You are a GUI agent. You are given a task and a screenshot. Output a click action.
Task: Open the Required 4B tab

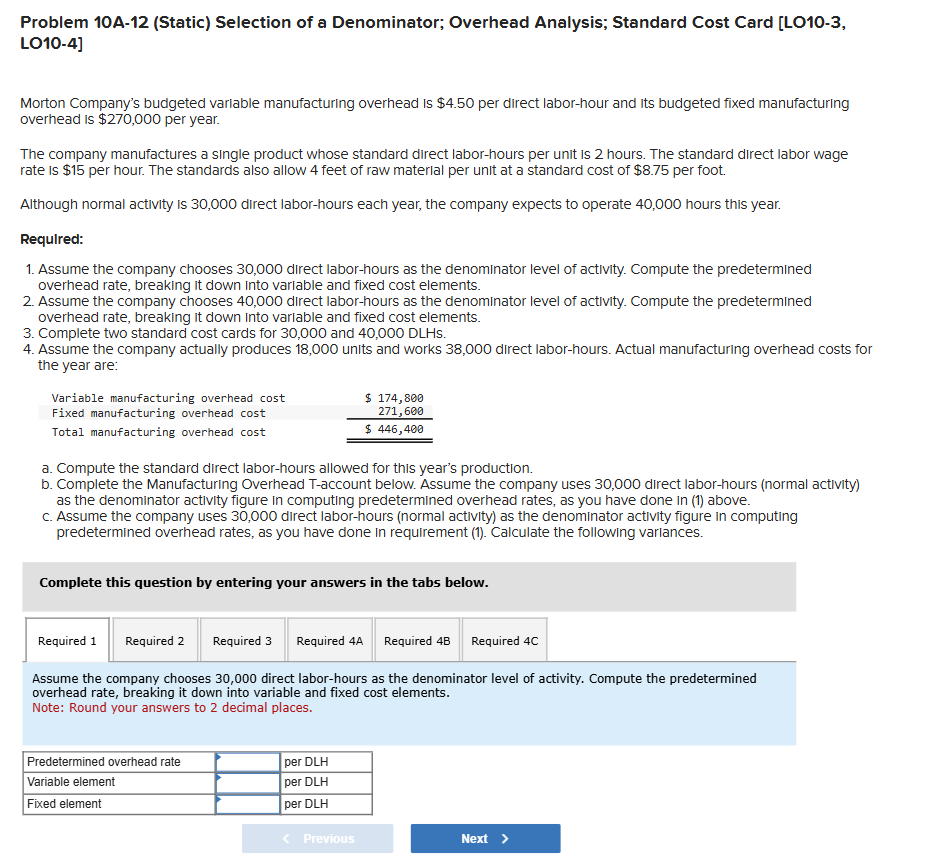point(417,640)
